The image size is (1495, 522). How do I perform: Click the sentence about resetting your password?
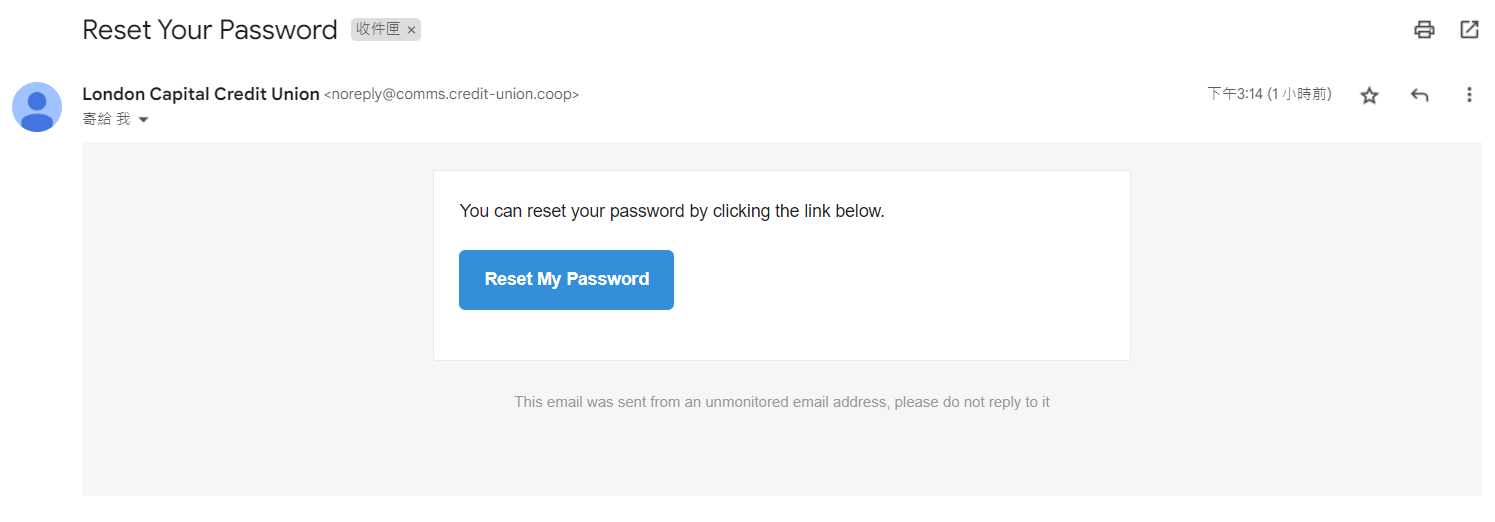(x=672, y=211)
